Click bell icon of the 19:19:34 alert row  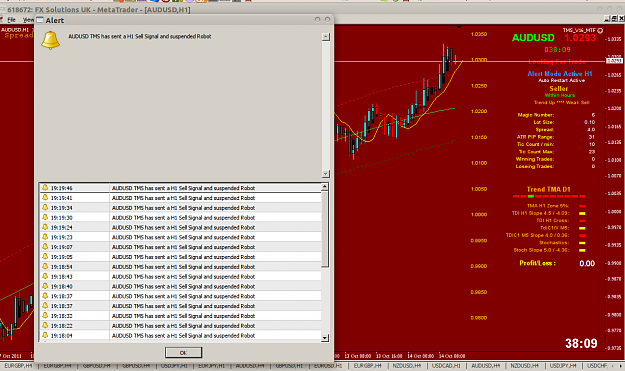tap(45, 207)
